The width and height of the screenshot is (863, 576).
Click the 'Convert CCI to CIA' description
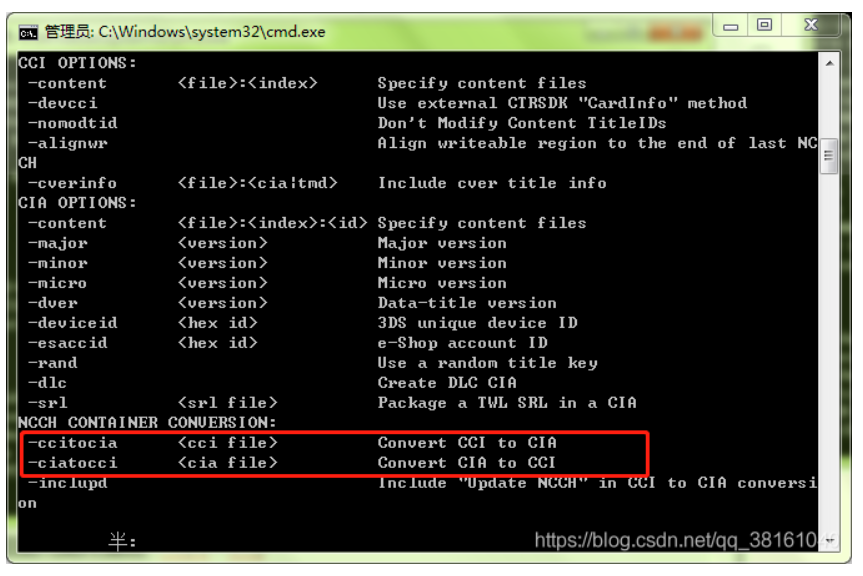pos(467,443)
